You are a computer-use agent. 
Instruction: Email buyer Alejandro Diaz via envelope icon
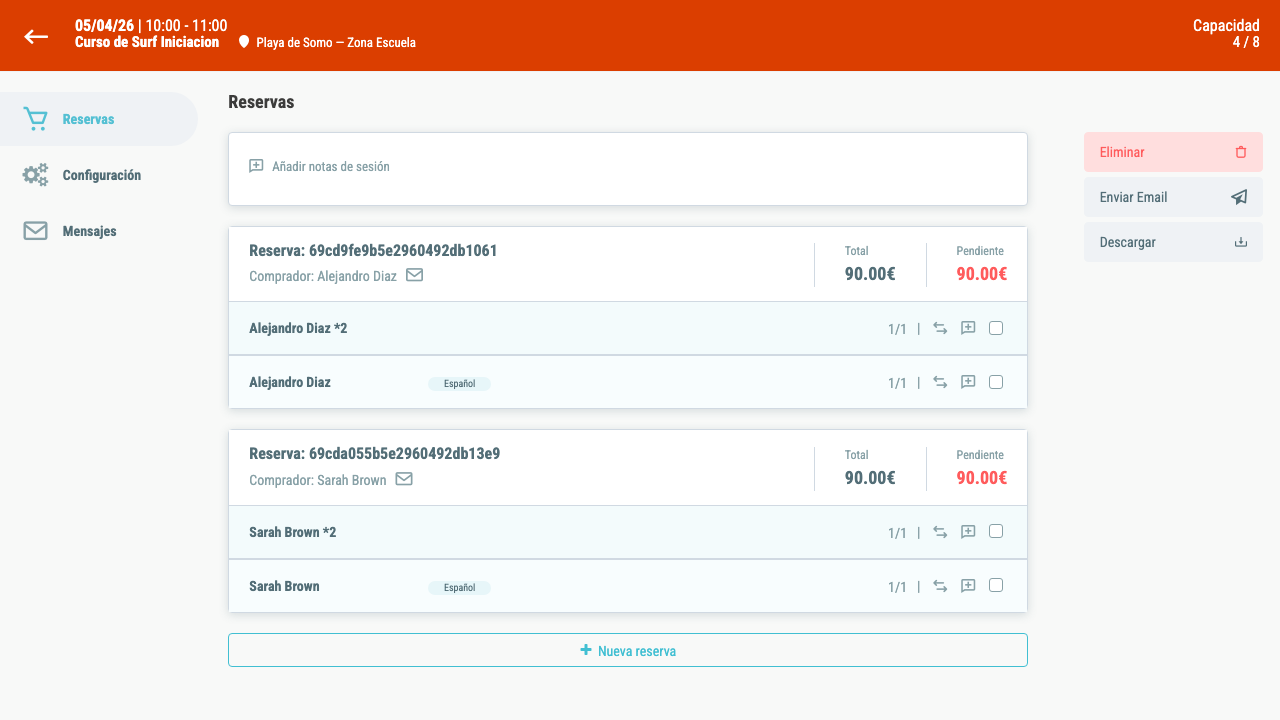[x=414, y=275]
